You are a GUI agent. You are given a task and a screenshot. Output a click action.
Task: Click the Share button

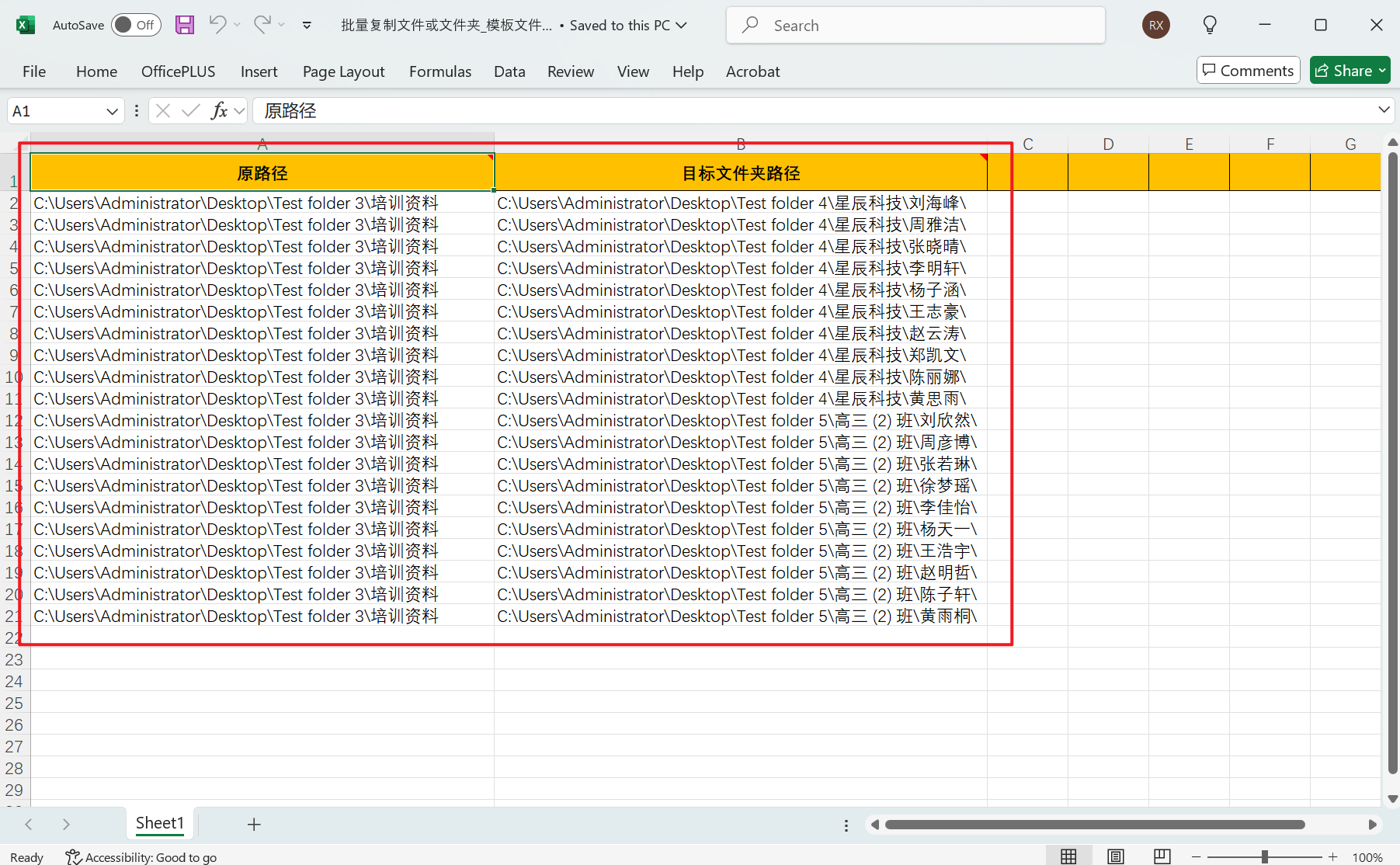1349,70
